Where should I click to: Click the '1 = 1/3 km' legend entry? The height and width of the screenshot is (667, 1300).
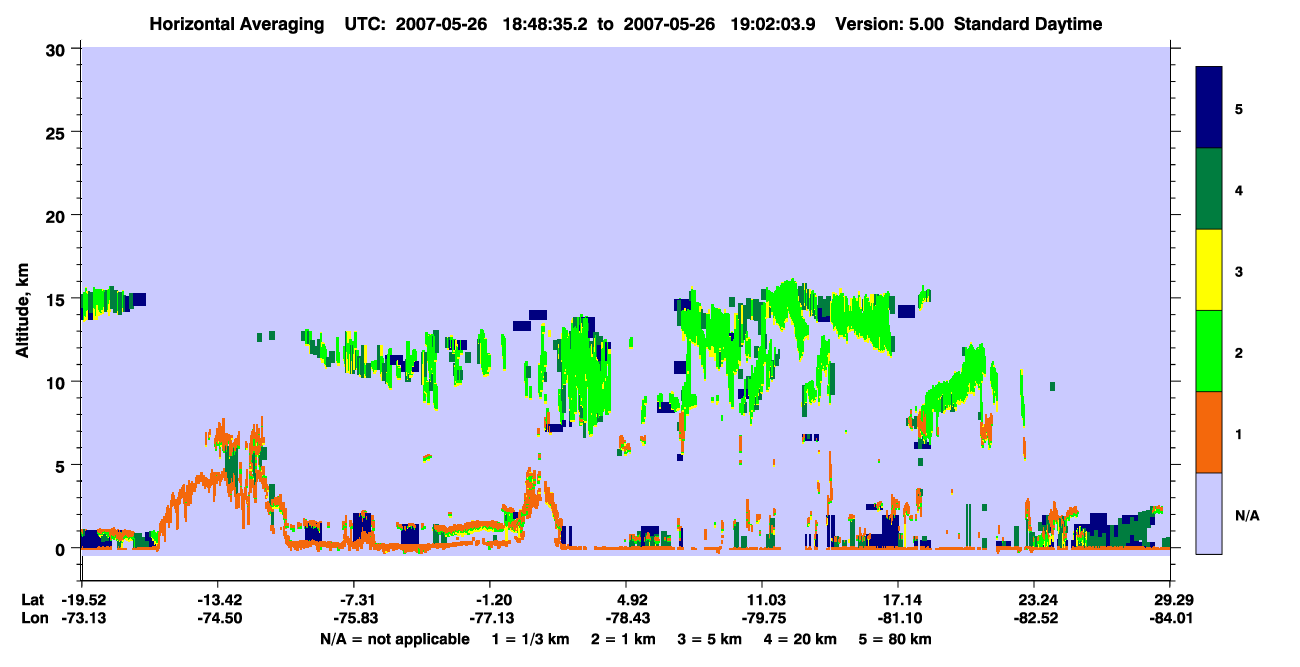tap(531, 639)
